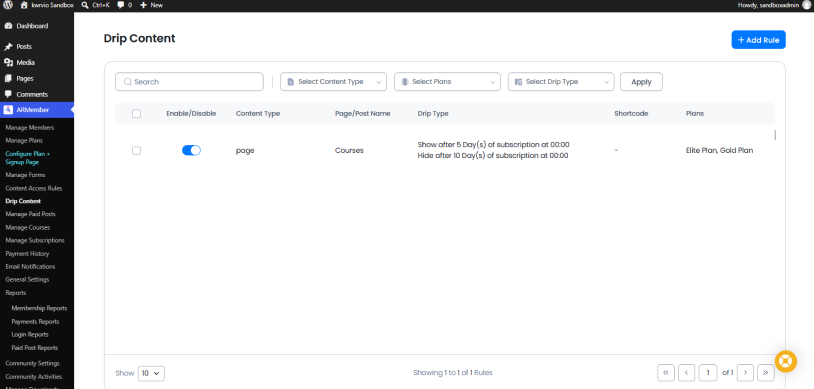Image resolution: width=814 pixels, height=389 pixels.
Task: Open the comments bubble in admin bar
Action: (120, 5)
